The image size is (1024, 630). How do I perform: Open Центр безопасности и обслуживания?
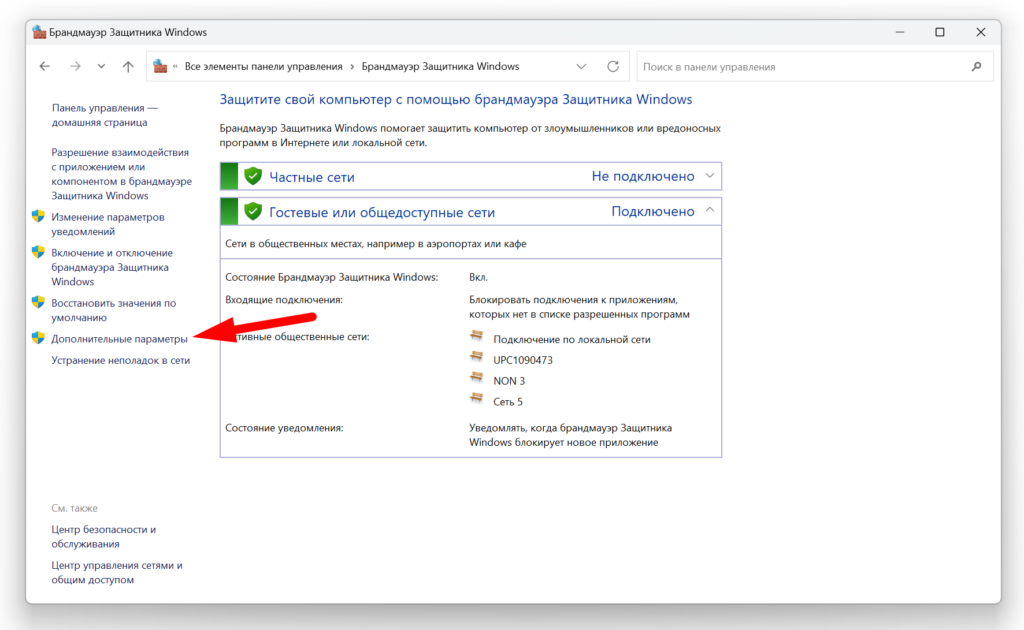point(104,537)
